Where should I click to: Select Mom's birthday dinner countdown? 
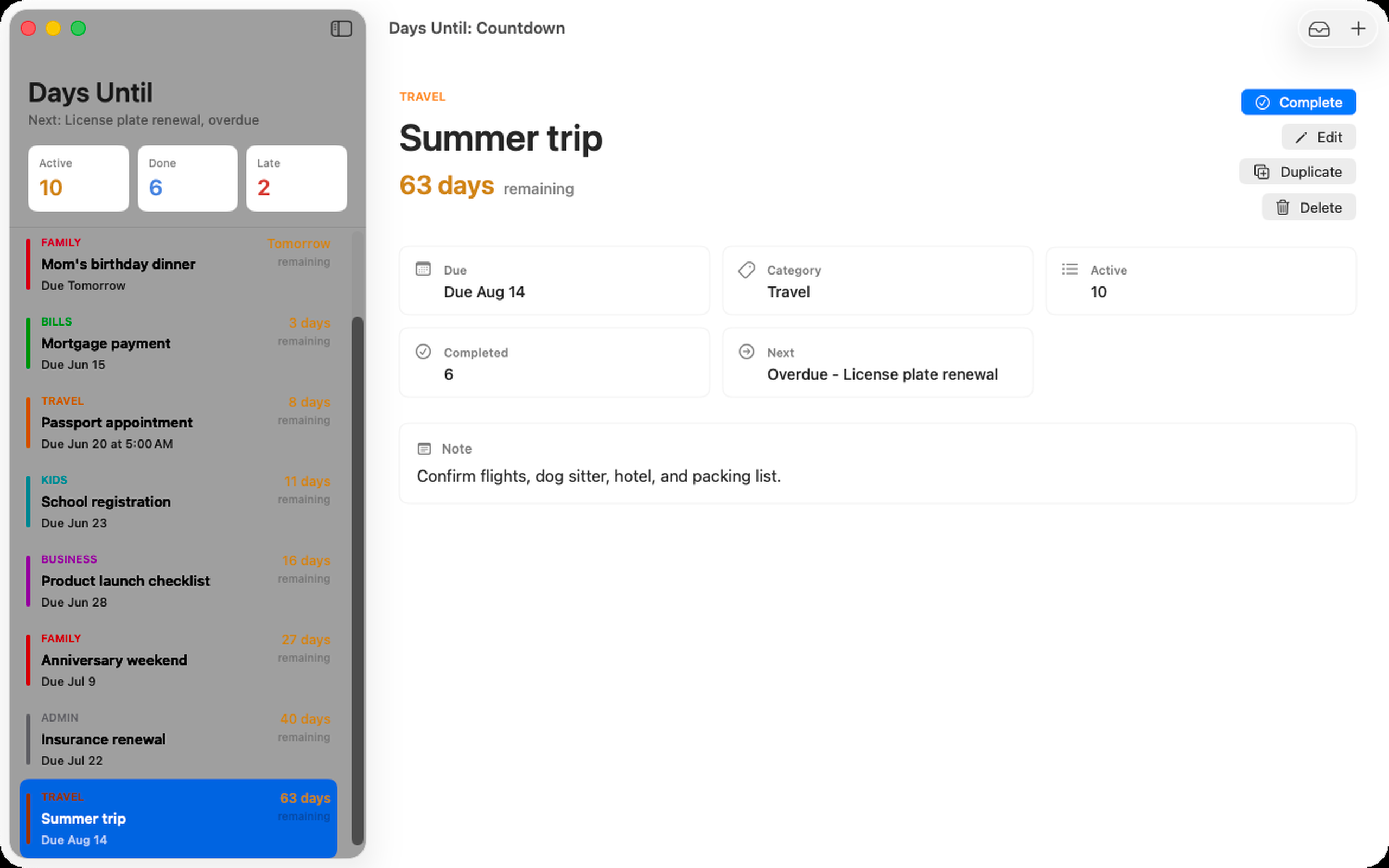[179, 264]
